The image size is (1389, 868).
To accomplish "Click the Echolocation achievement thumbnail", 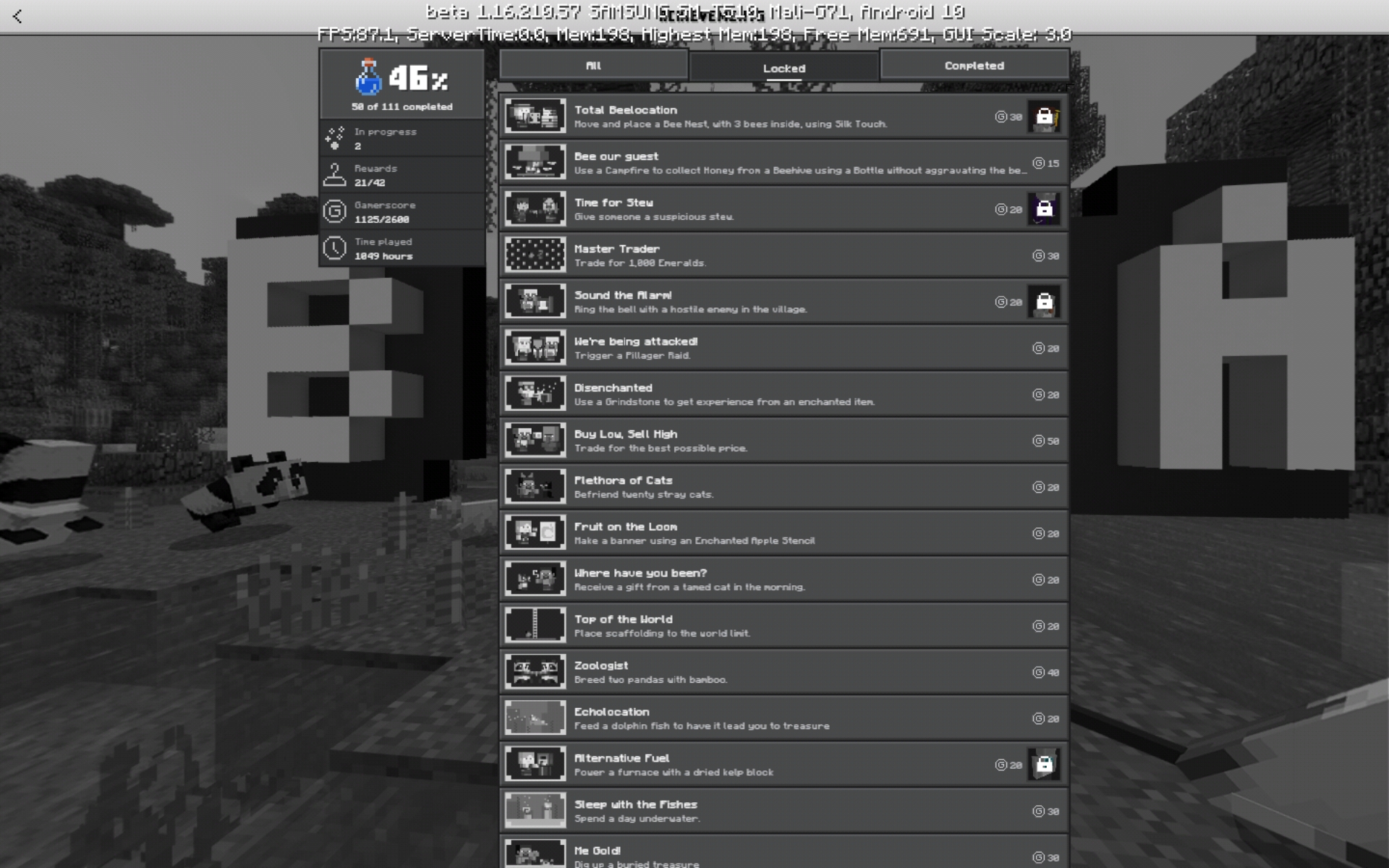I will point(535,718).
